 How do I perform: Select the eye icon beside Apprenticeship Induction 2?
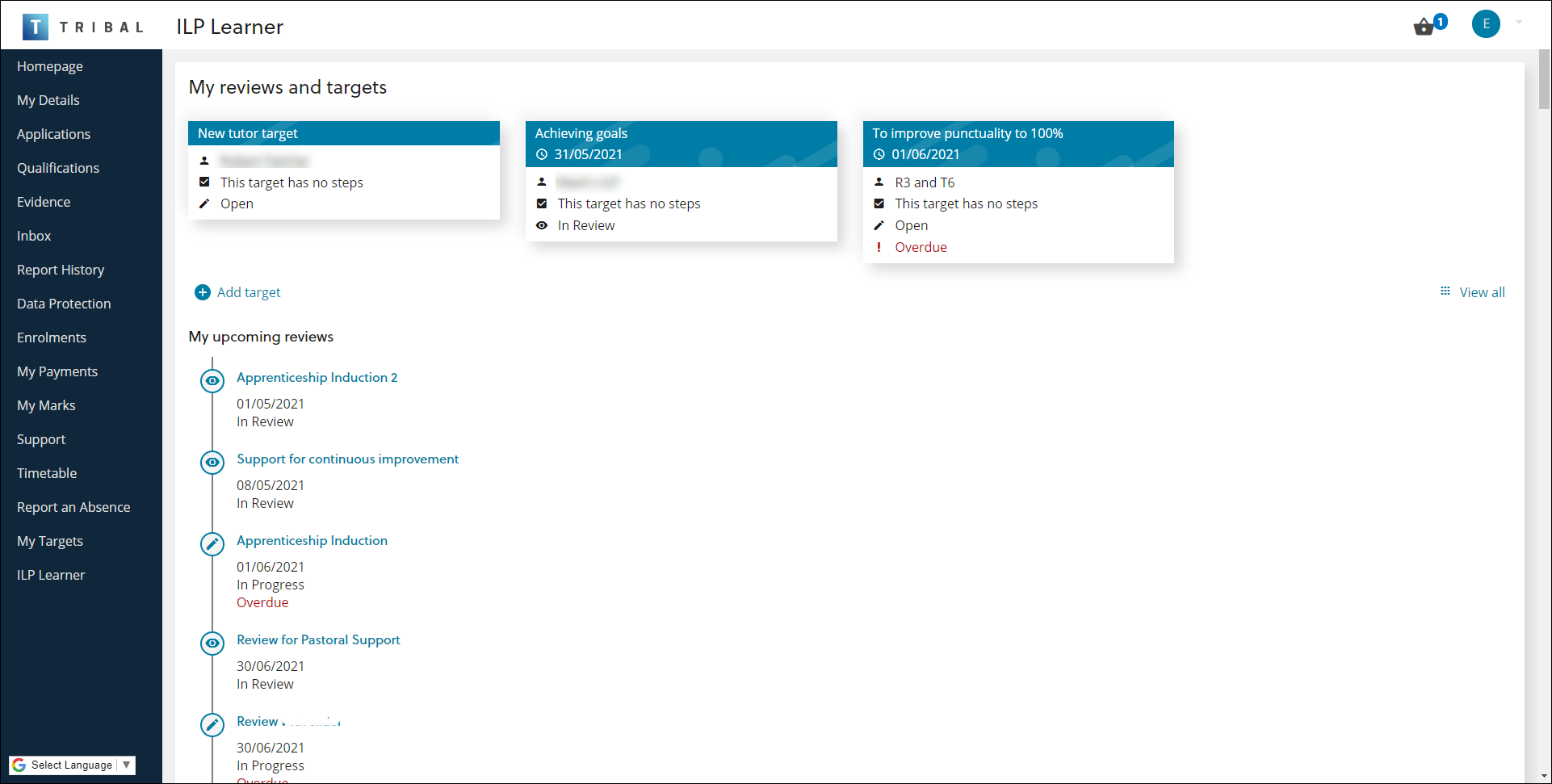point(212,380)
